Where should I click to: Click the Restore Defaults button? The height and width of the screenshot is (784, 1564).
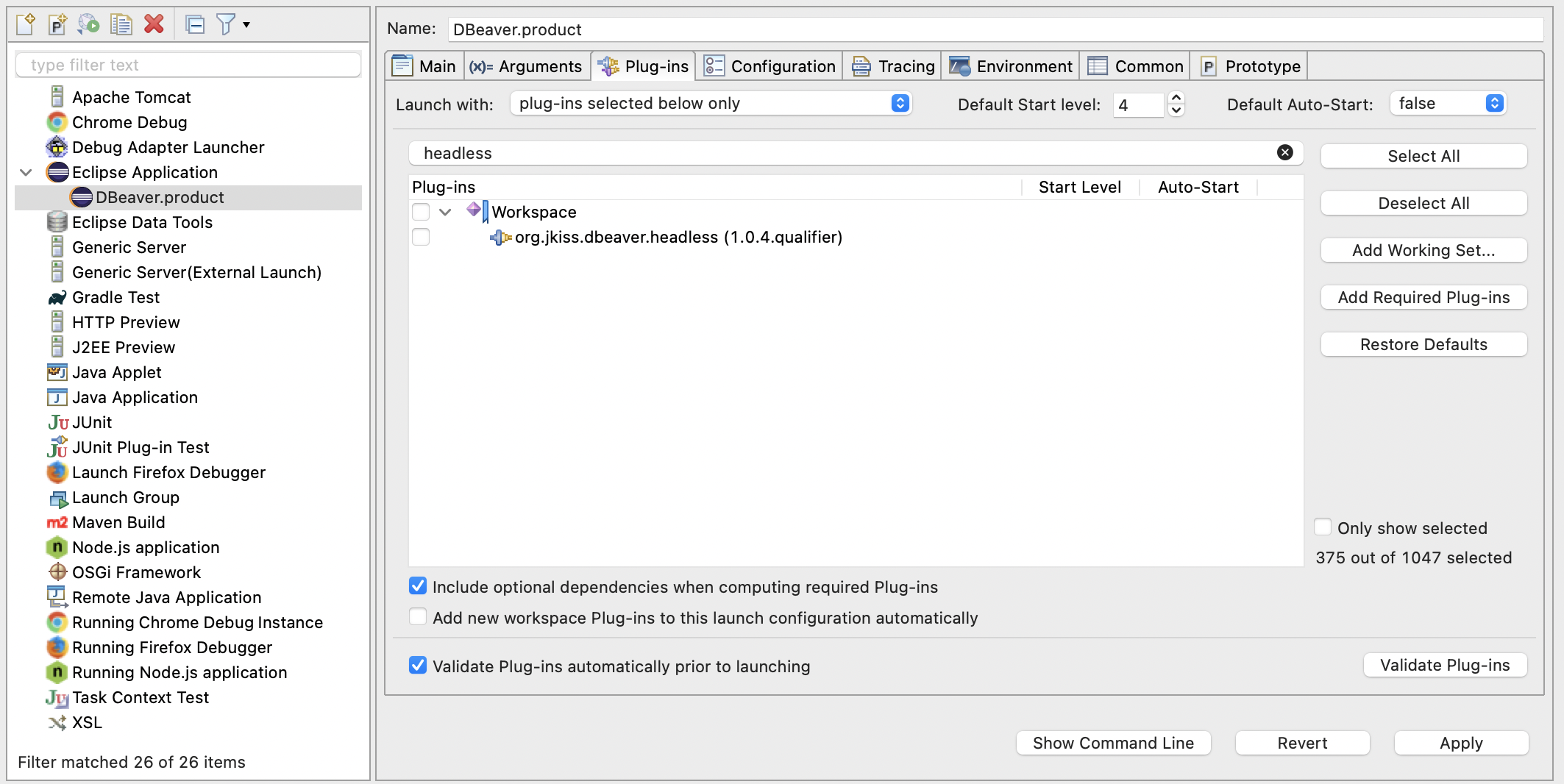(x=1423, y=344)
